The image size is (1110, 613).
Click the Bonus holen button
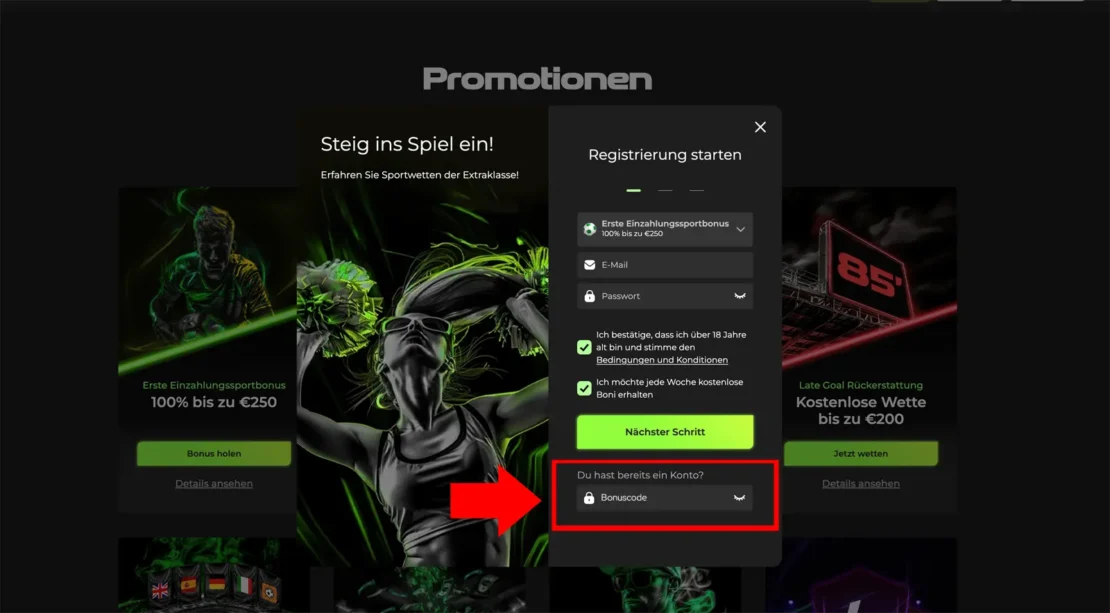click(x=214, y=454)
